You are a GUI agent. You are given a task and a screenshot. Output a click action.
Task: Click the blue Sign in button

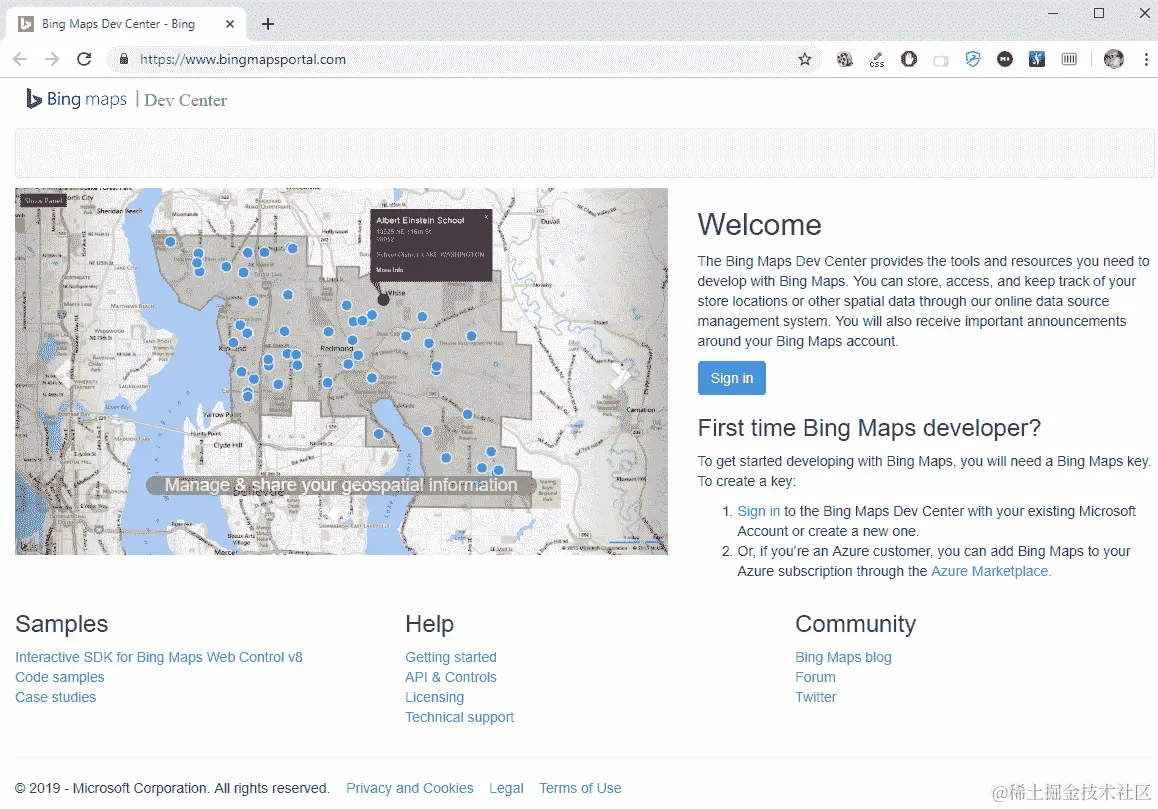[731, 378]
